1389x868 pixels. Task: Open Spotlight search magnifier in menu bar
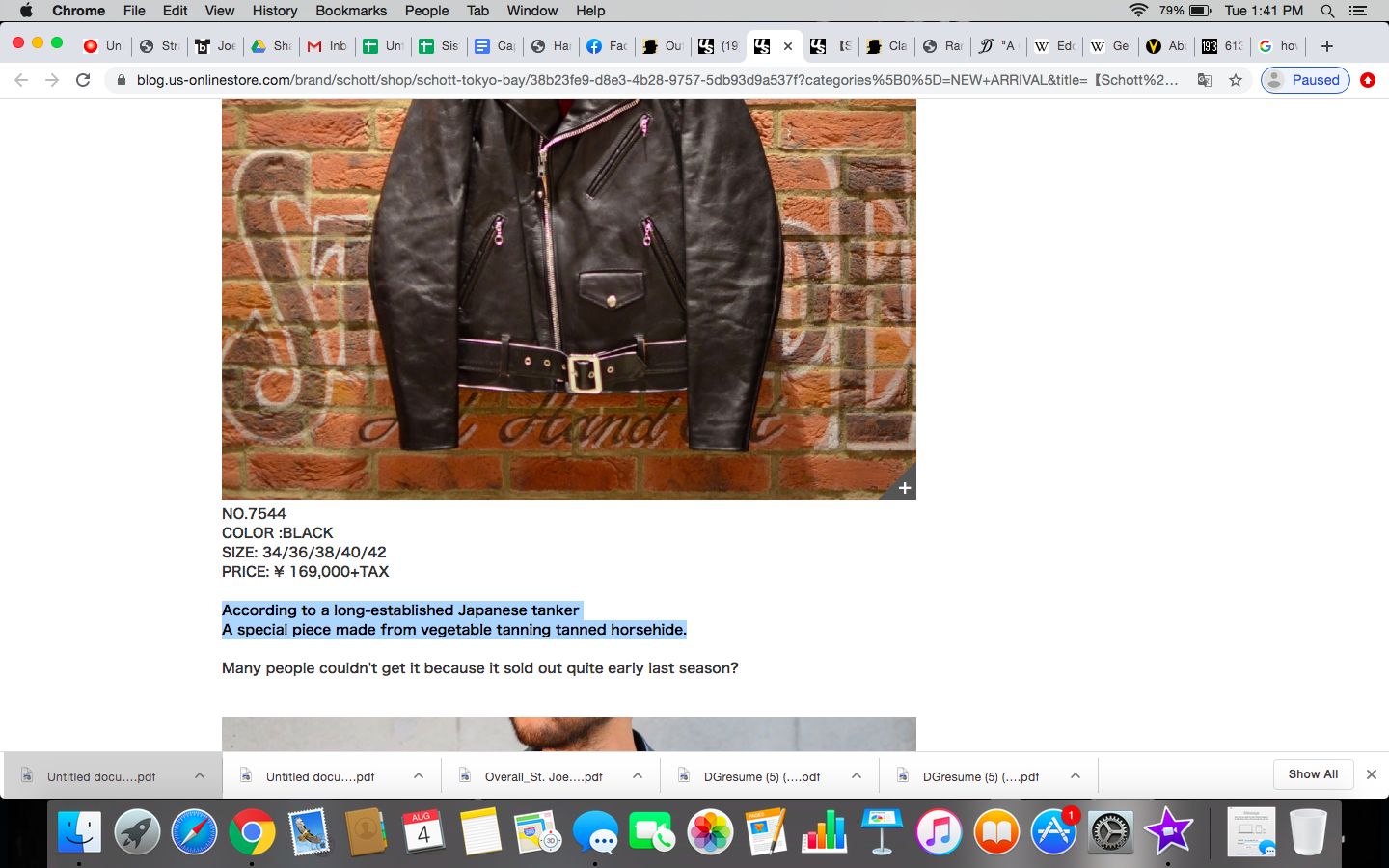pyautogui.click(x=1328, y=11)
